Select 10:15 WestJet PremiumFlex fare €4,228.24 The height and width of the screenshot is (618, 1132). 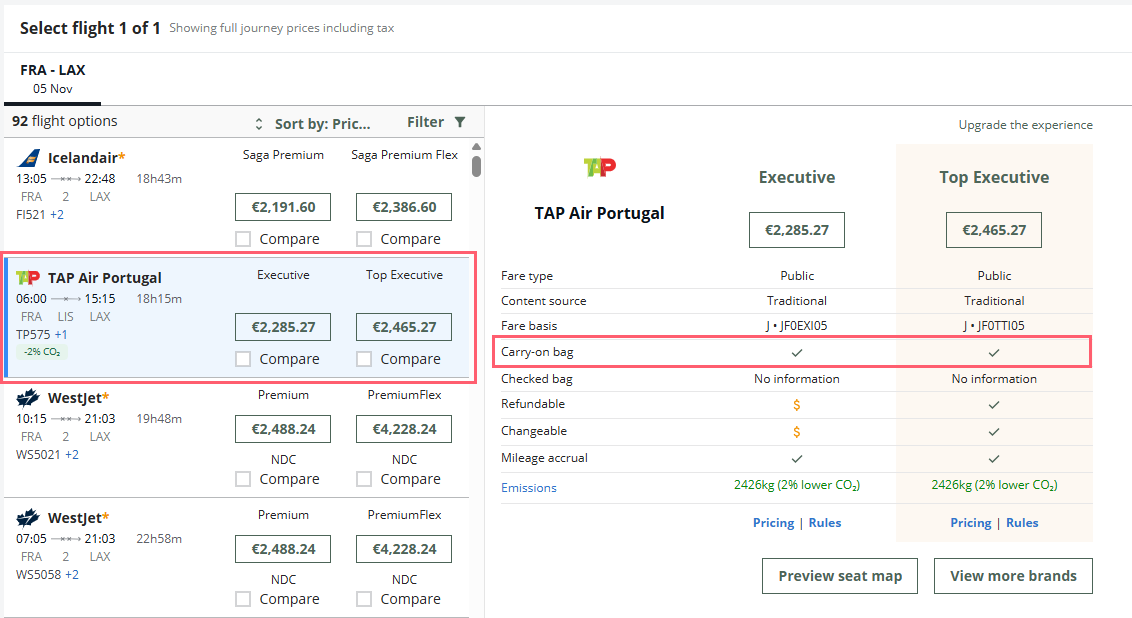(x=404, y=429)
